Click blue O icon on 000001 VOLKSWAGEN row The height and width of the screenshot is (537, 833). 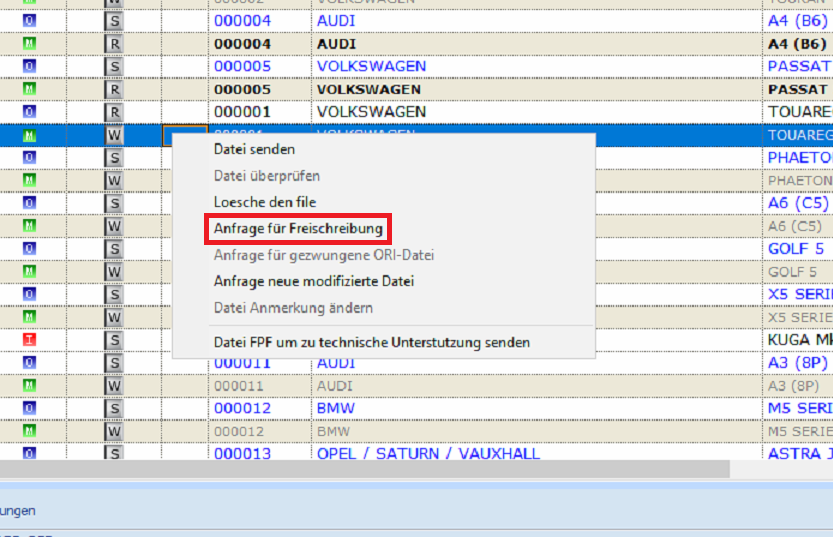[29, 112]
